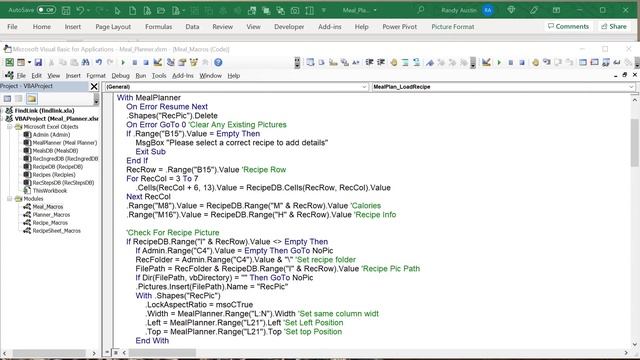Reset the project from the standard toolbar
The image size is (640, 360).
146,62
